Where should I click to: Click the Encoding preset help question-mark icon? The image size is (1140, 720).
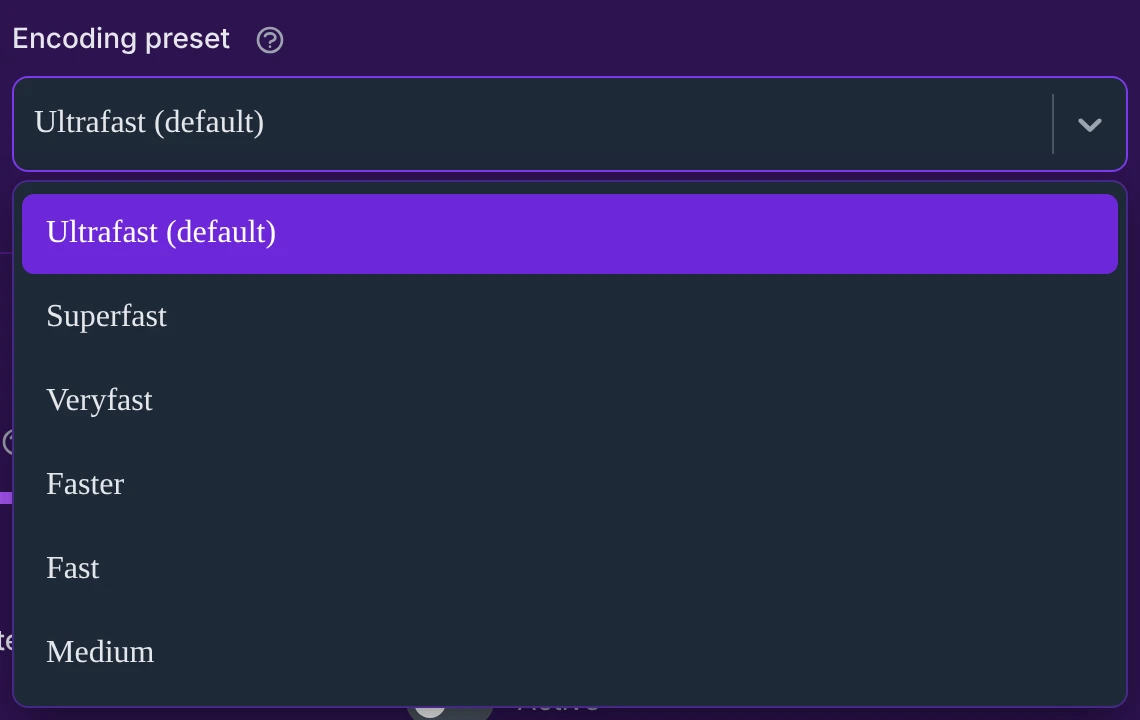tap(270, 40)
